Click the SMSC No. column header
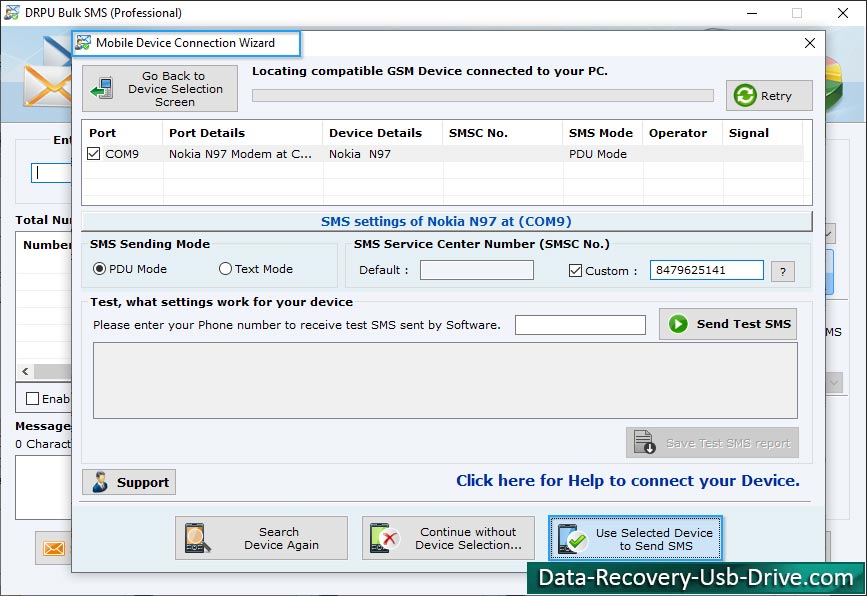This screenshot has width=867, height=596. pos(503,133)
